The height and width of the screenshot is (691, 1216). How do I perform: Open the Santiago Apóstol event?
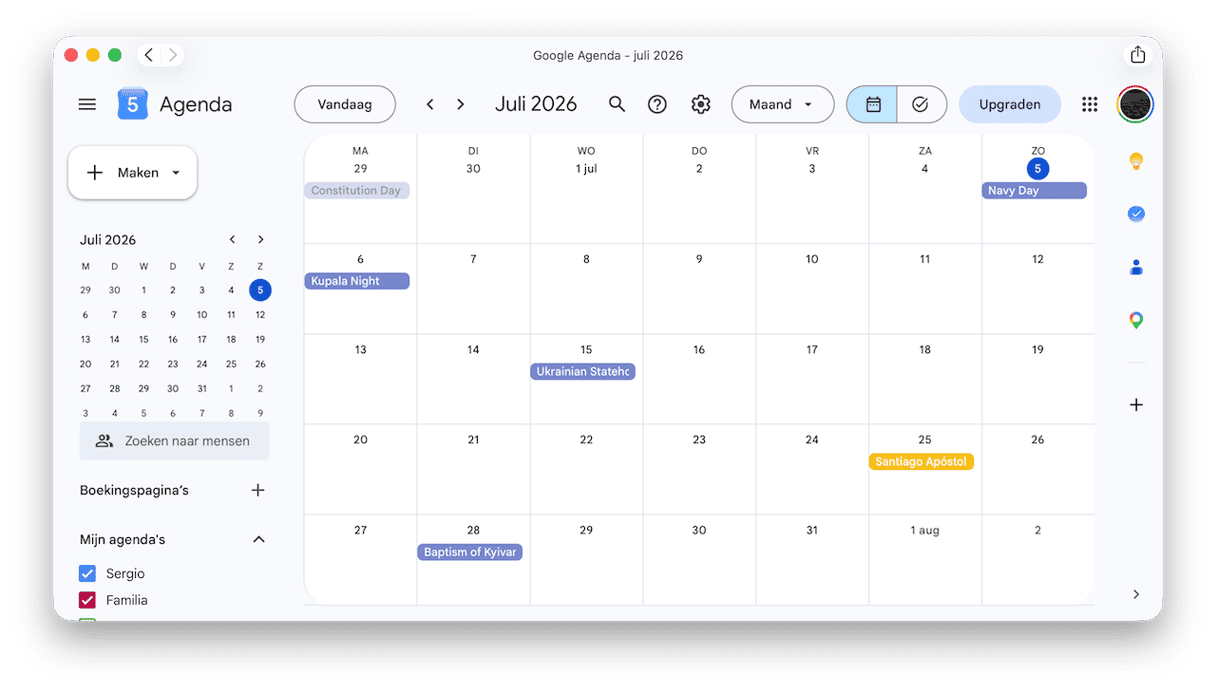pos(921,462)
